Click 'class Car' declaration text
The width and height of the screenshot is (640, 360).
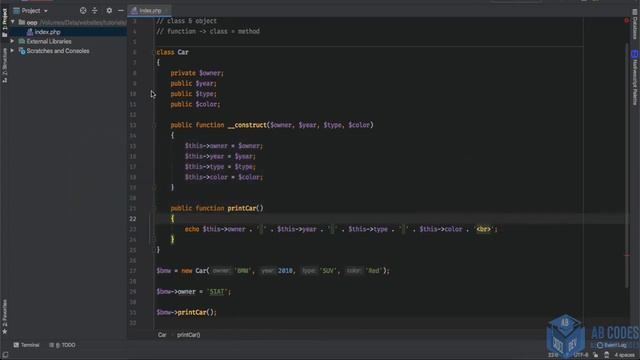click(172, 52)
